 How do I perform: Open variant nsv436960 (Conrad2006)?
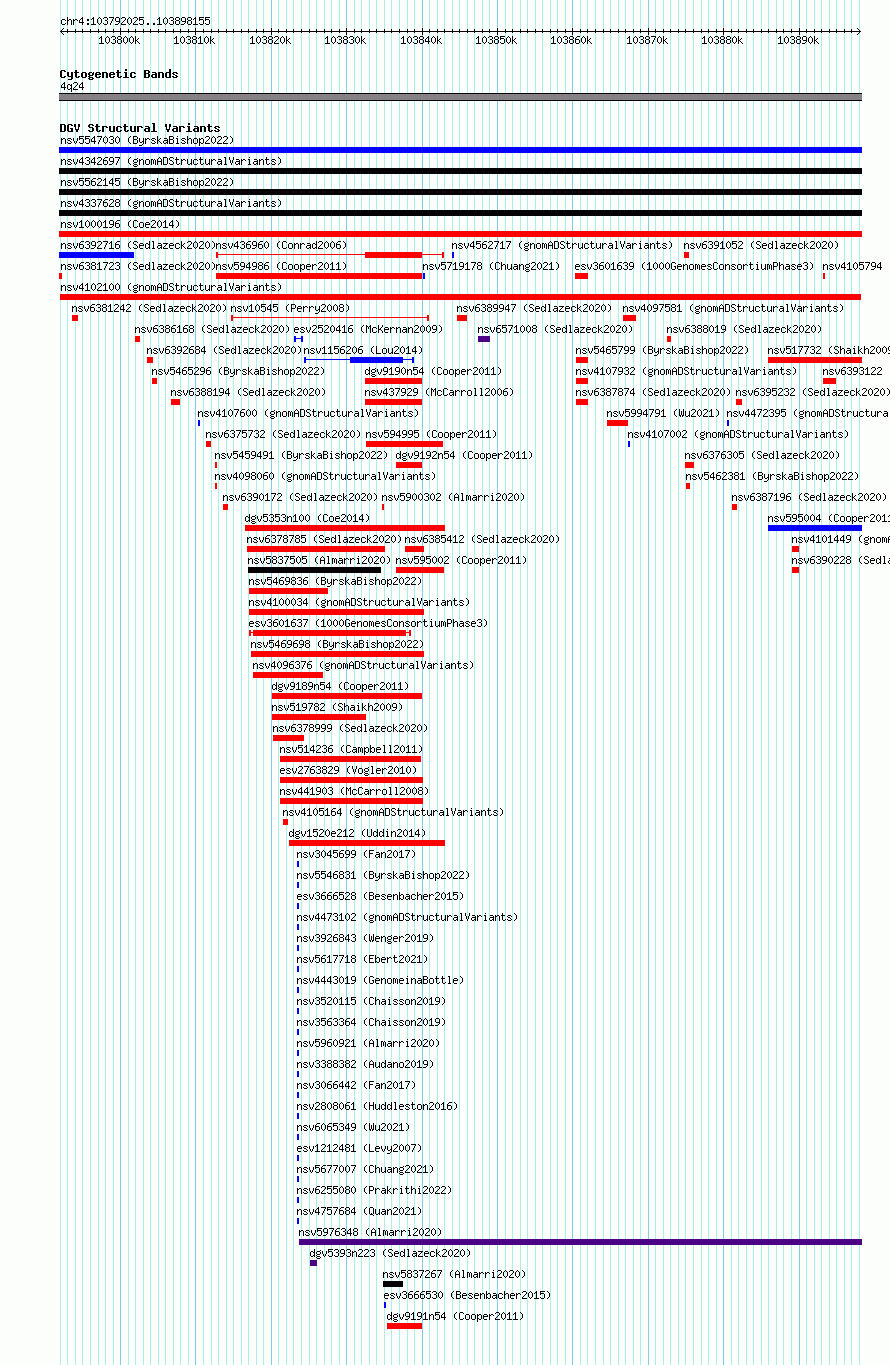pyautogui.click(x=282, y=245)
